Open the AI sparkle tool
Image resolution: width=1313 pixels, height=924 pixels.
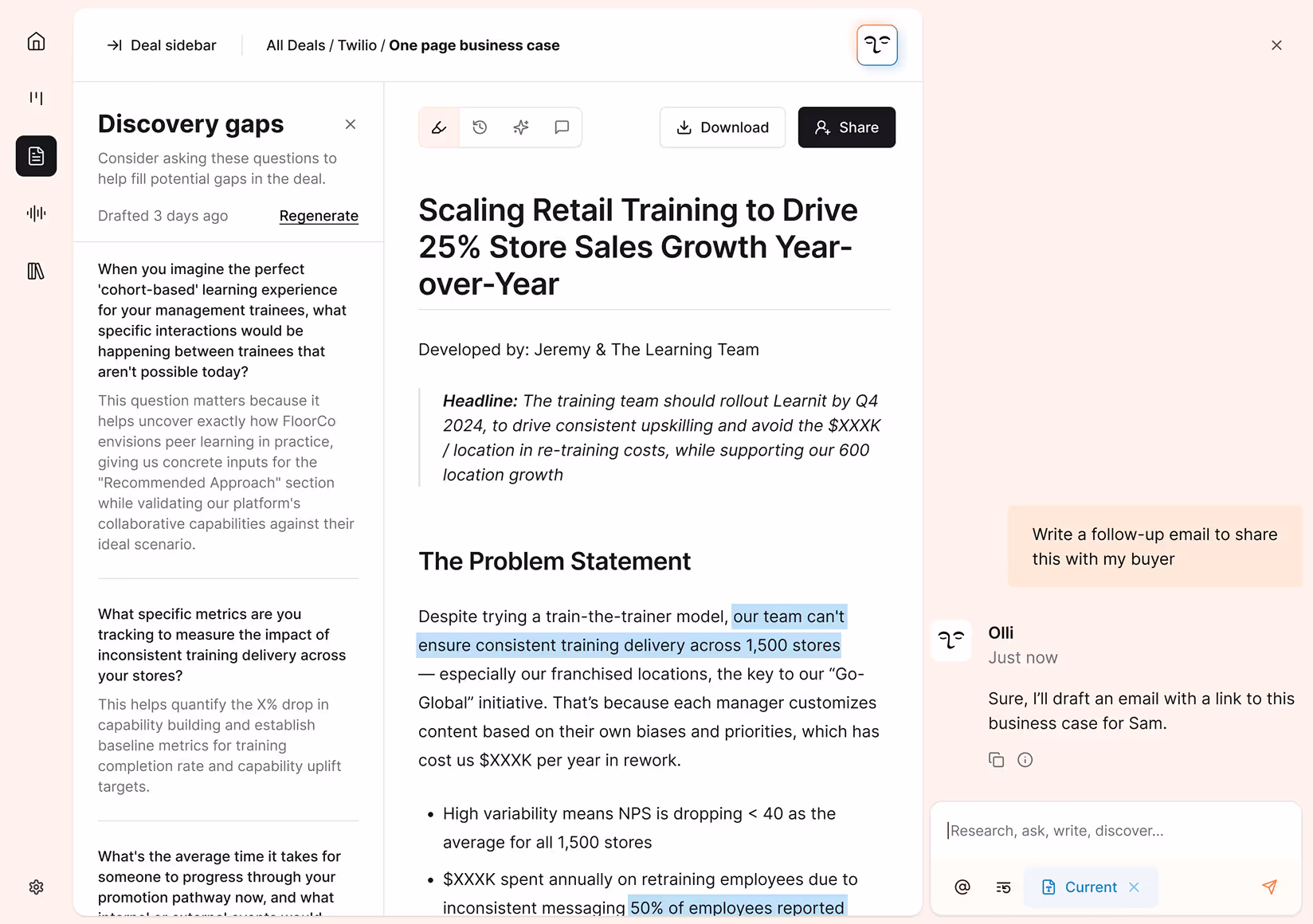point(521,127)
